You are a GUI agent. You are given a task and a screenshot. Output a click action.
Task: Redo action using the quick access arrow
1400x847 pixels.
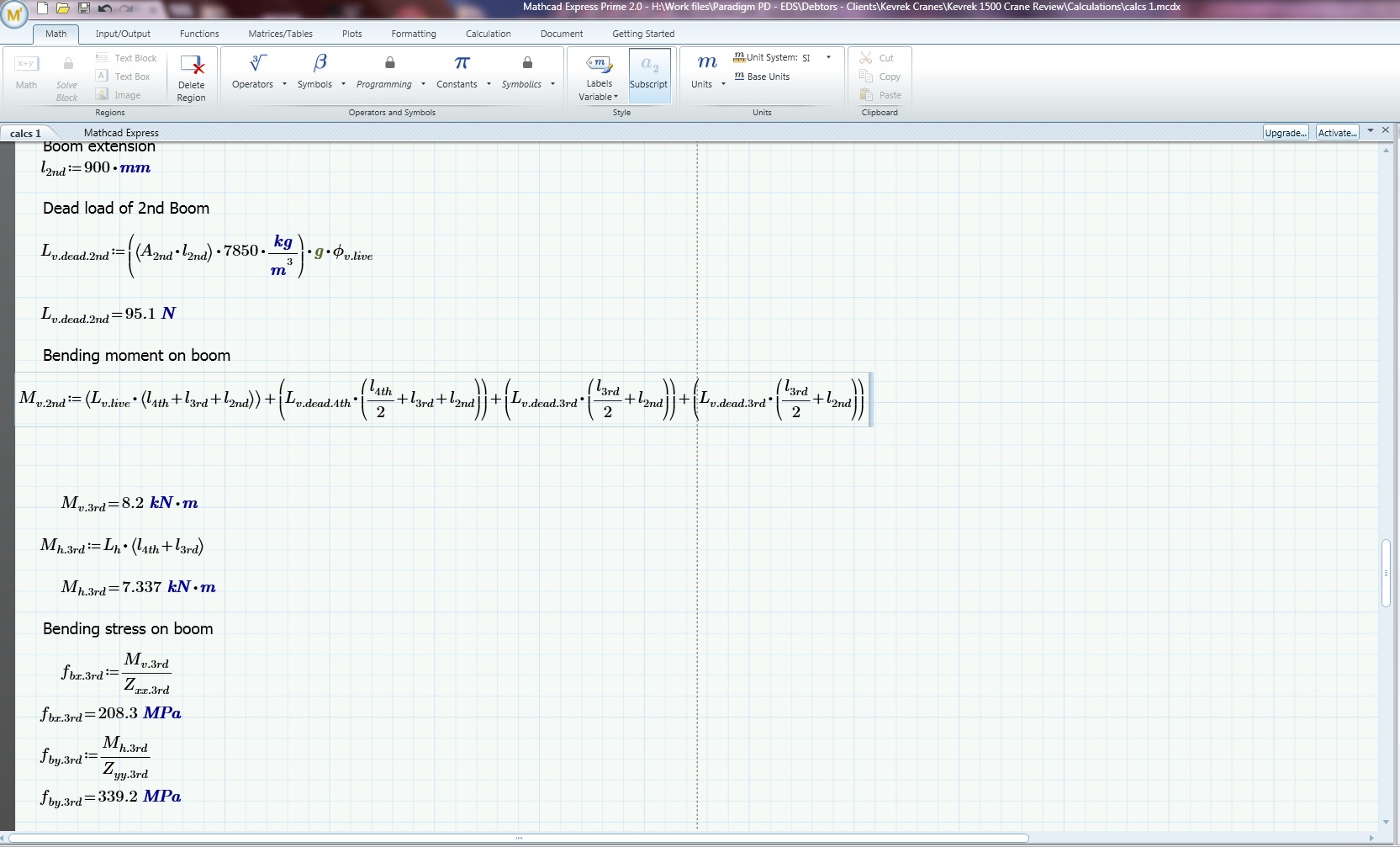point(126,8)
